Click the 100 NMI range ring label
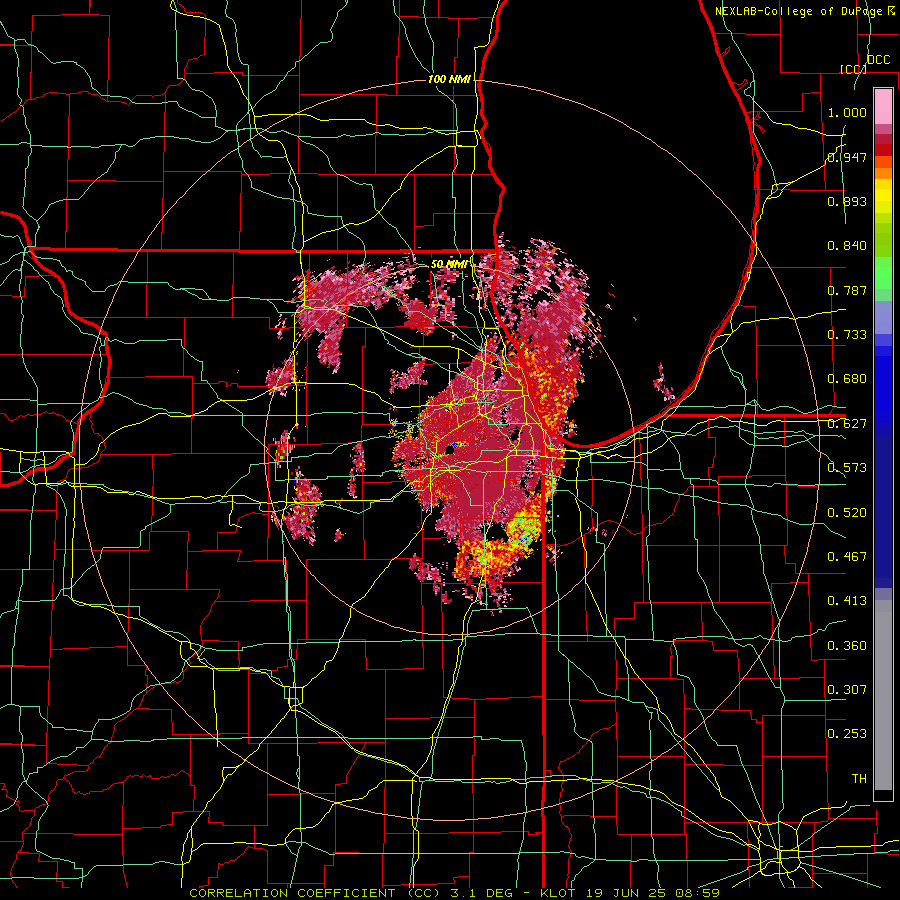900x900 pixels. 449,79
